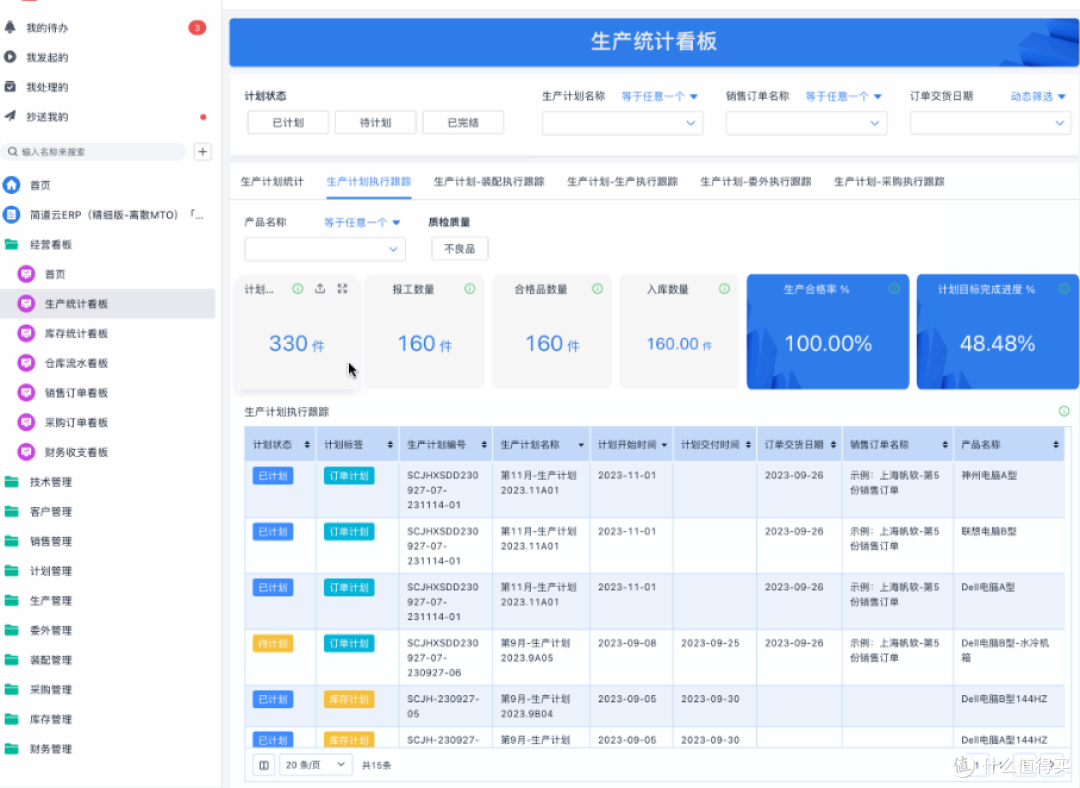The width and height of the screenshot is (1080, 788).
Task: Open 销售订单名称 condition dropdown
Action: [x=843, y=96]
